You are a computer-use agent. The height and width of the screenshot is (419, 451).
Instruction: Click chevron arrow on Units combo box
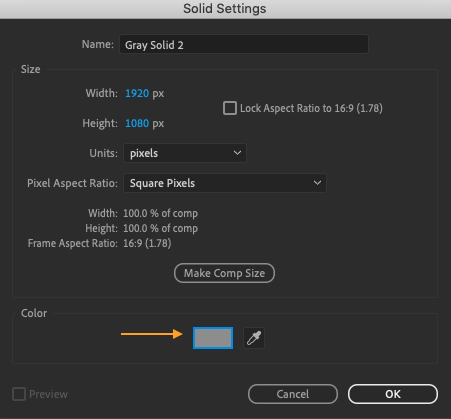coord(237,153)
